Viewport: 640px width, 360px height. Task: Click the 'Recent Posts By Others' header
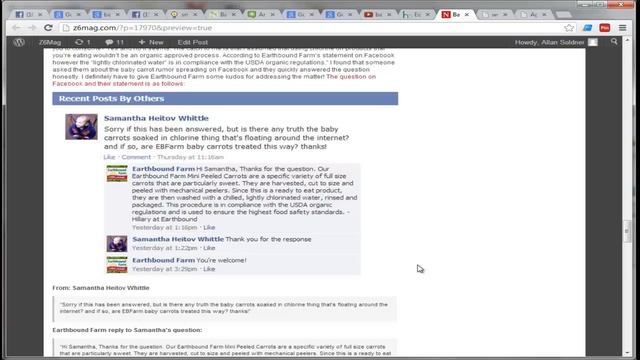coord(225,98)
